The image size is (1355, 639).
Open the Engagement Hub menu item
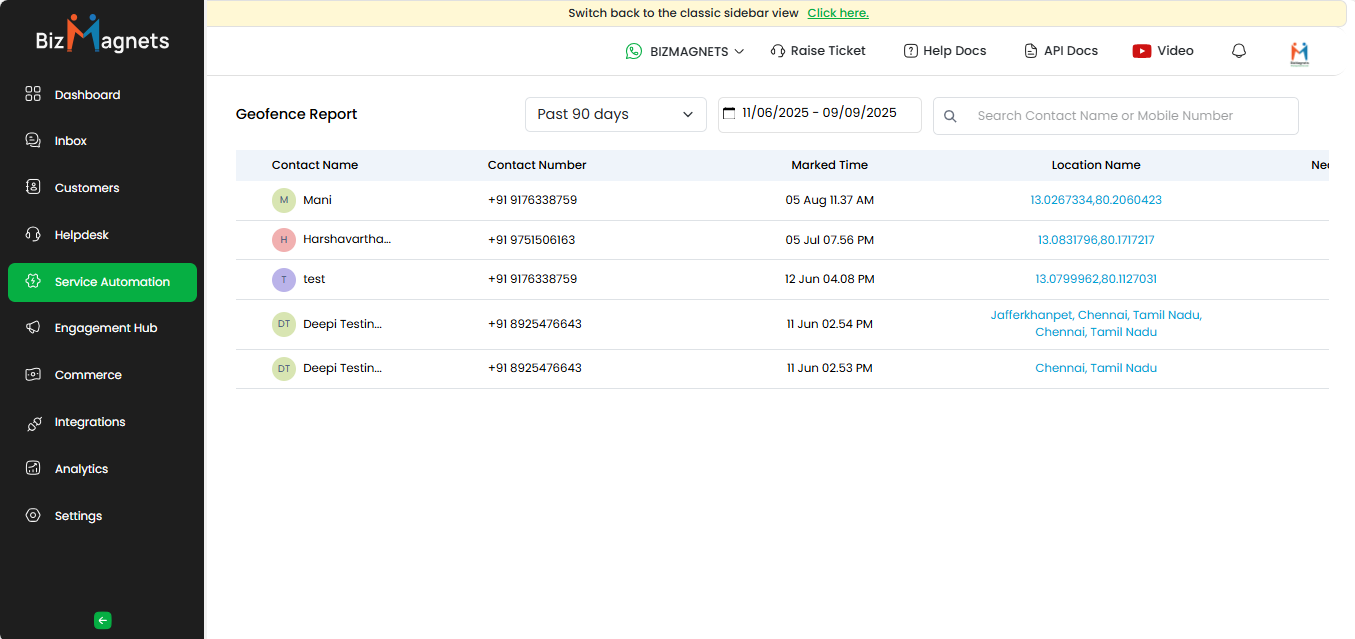(x=105, y=328)
